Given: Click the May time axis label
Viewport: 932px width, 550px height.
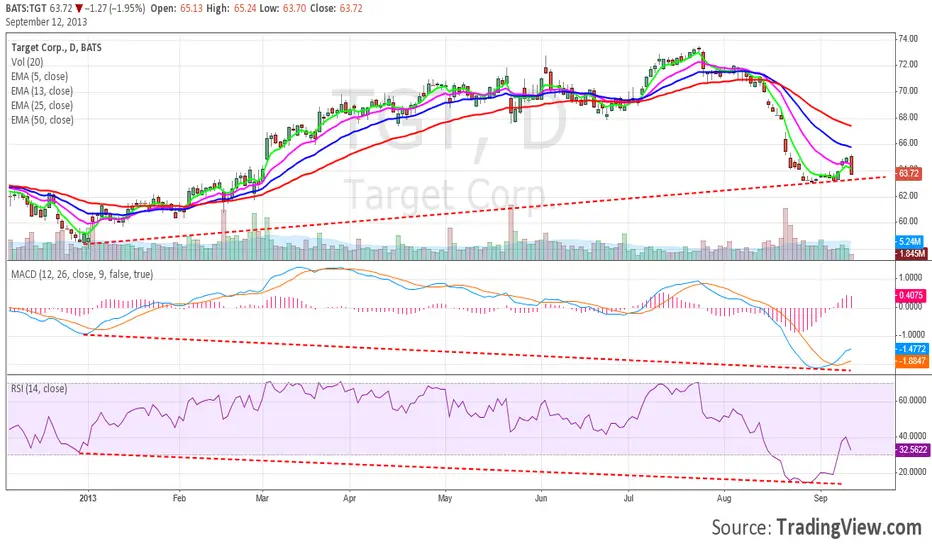Looking at the screenshot, I should pyautogui.click(x=445, y=498).
